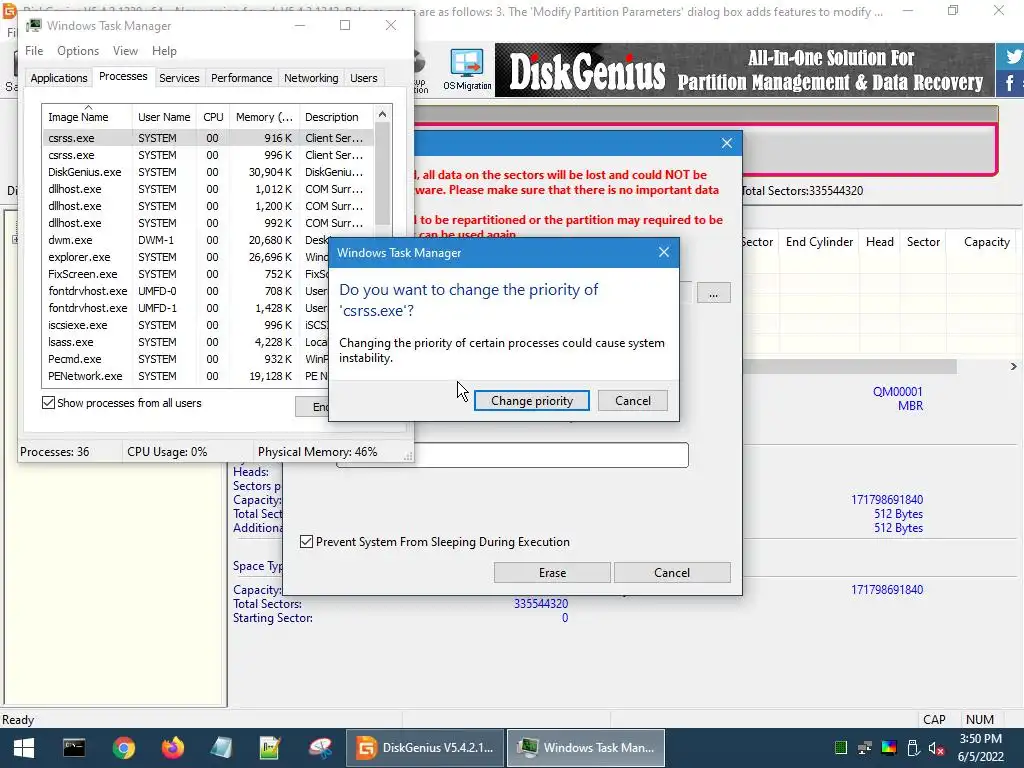Select the dwm.exe process row

click(x=185, y=240)
